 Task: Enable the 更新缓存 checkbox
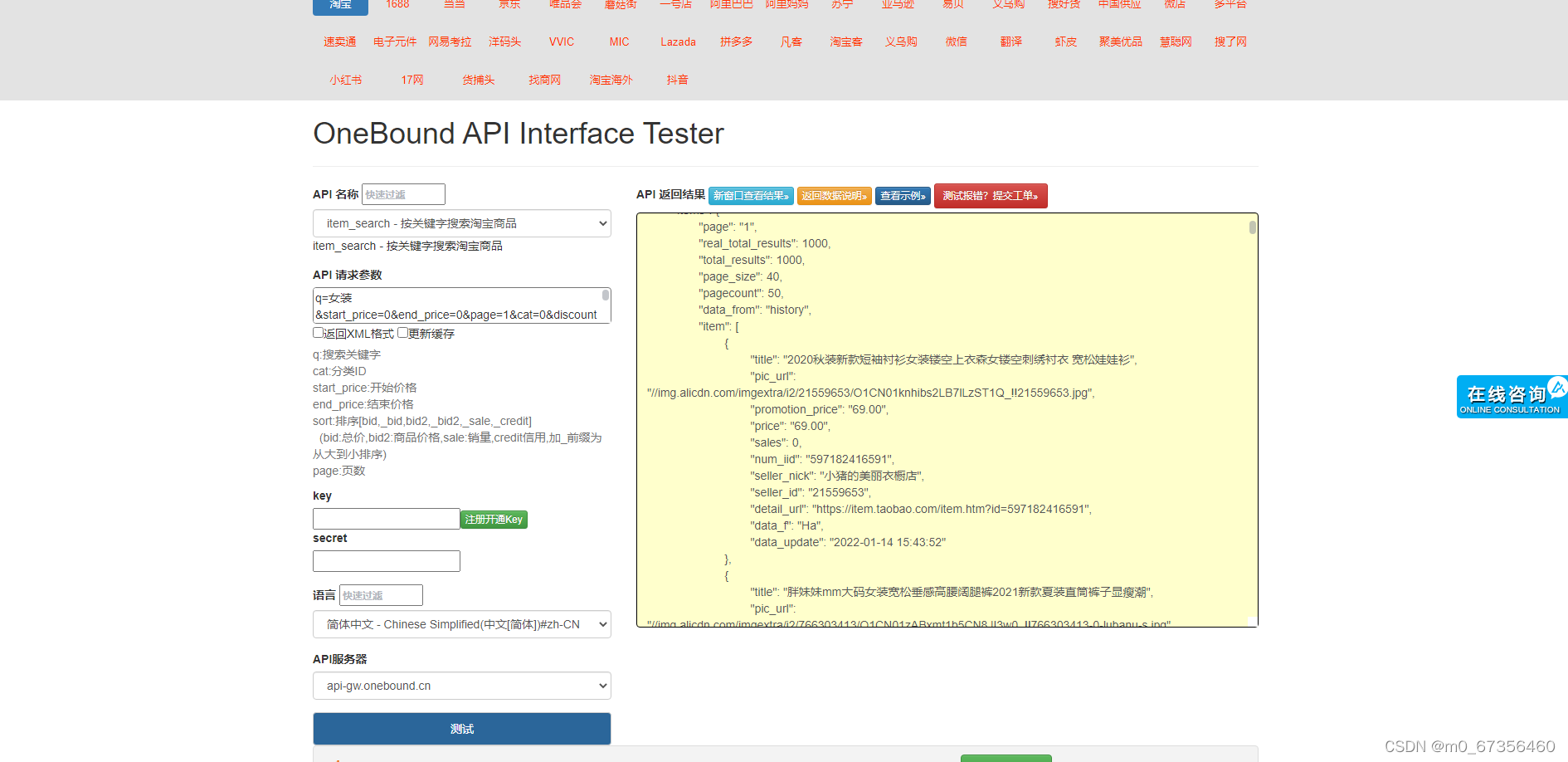click(402, 333)
